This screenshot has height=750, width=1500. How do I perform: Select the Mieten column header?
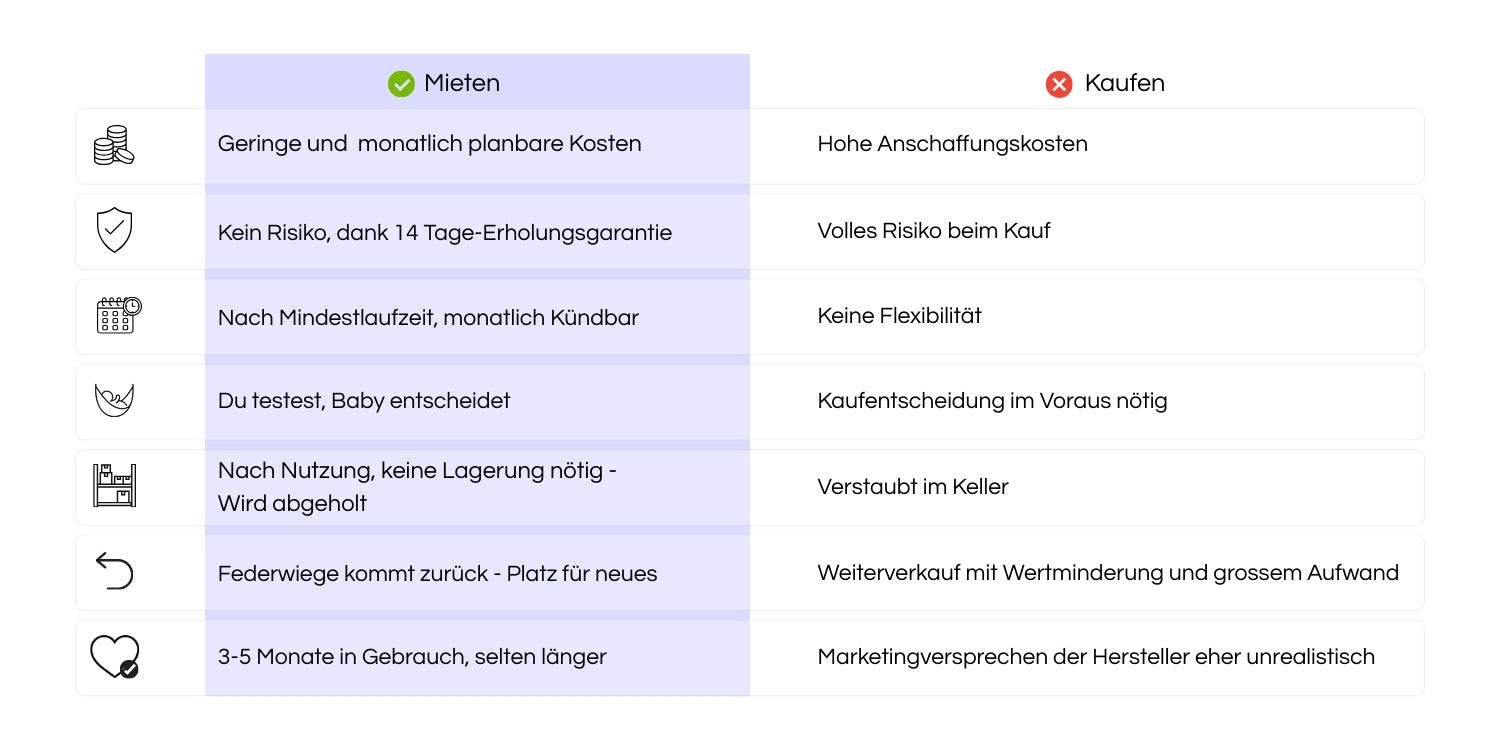point(461,83)
